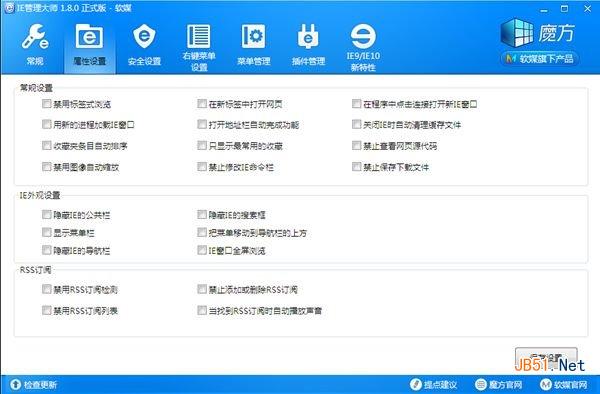
Task: Toggle 收藏夹条目自动排序 checkbox
Action: pyautogui.click(x=47, y=145)
